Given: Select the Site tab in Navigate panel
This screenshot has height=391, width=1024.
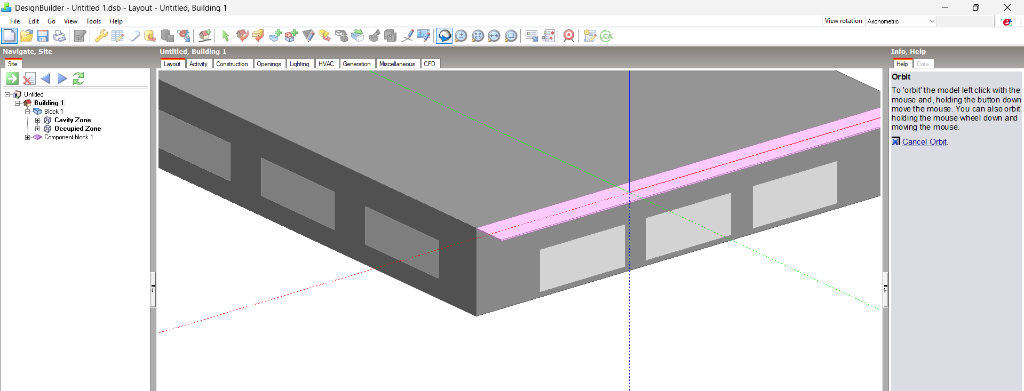Looking at the screenshot, I should (12, 64).
